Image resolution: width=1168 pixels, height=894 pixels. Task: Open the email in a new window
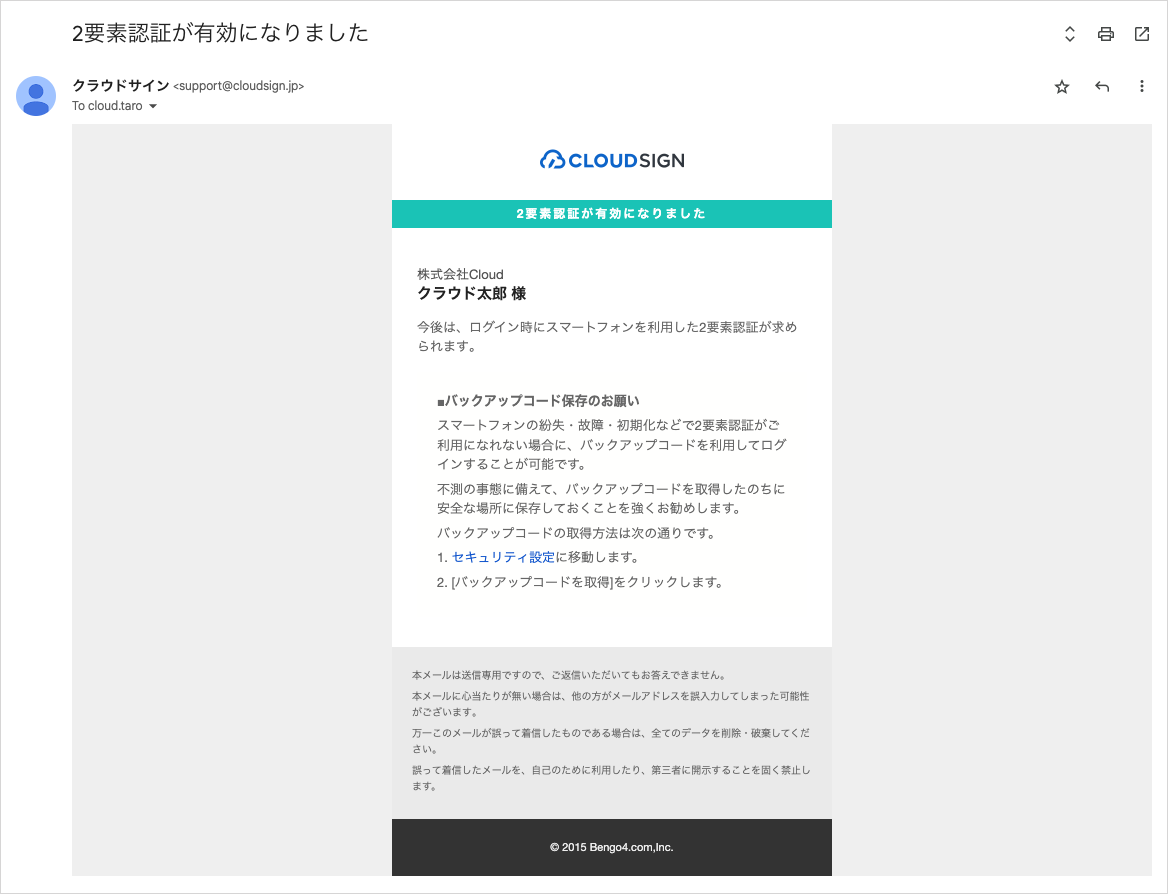click(1141, 34)
